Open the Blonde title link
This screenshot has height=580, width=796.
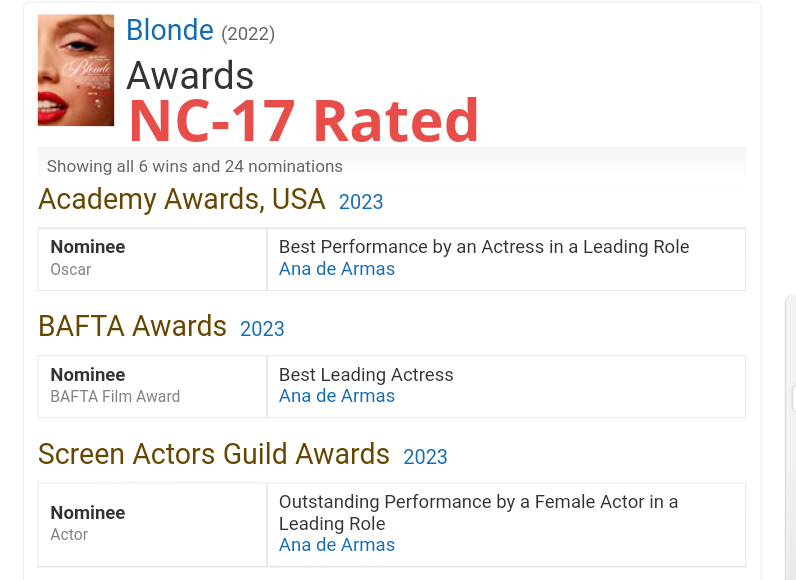(169, 31)
